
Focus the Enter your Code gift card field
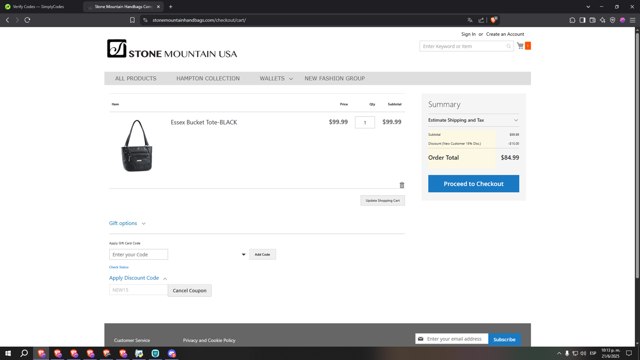138,254
